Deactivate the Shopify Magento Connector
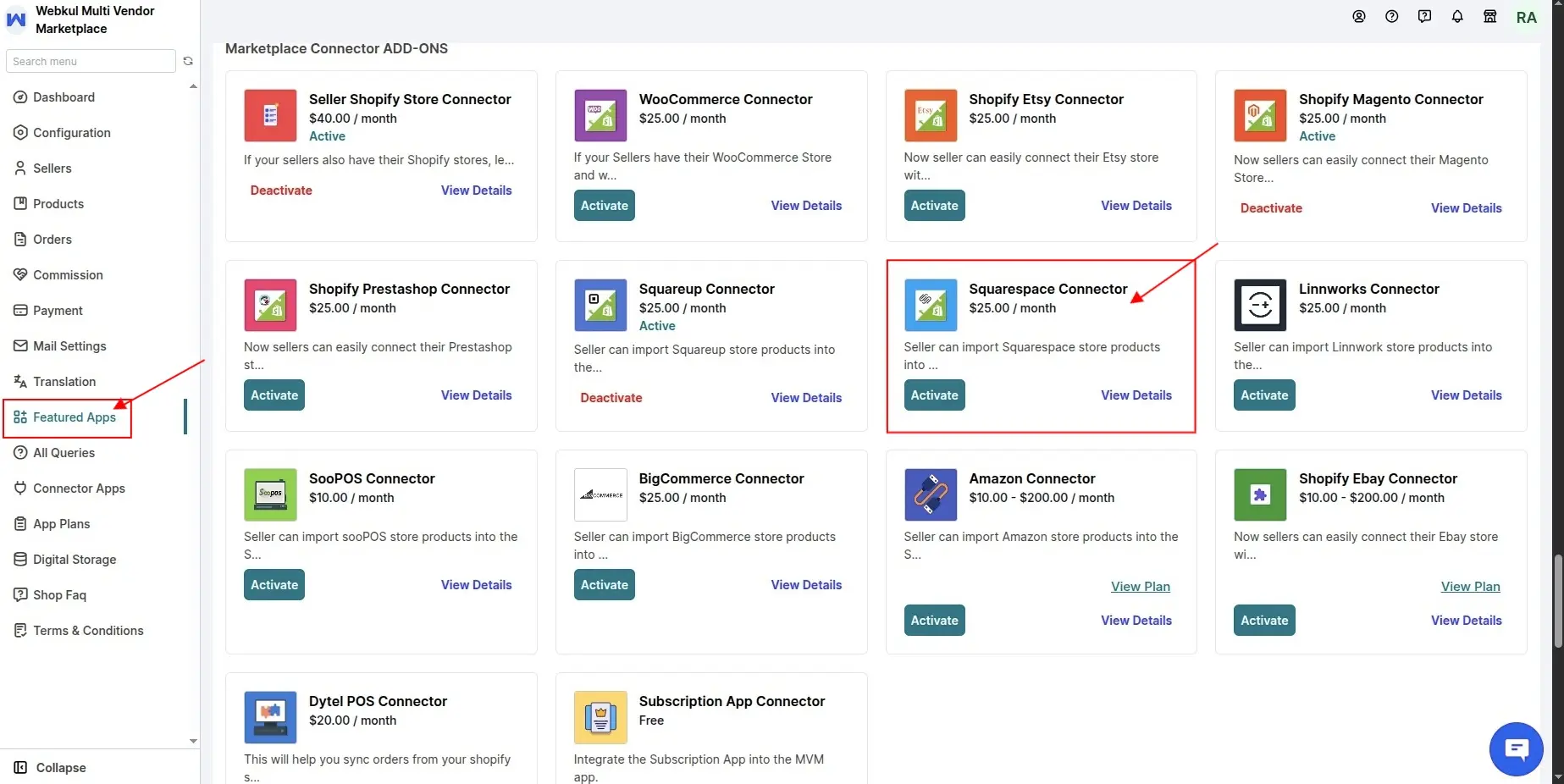The image size is (1564, 784). point(1271,208)
